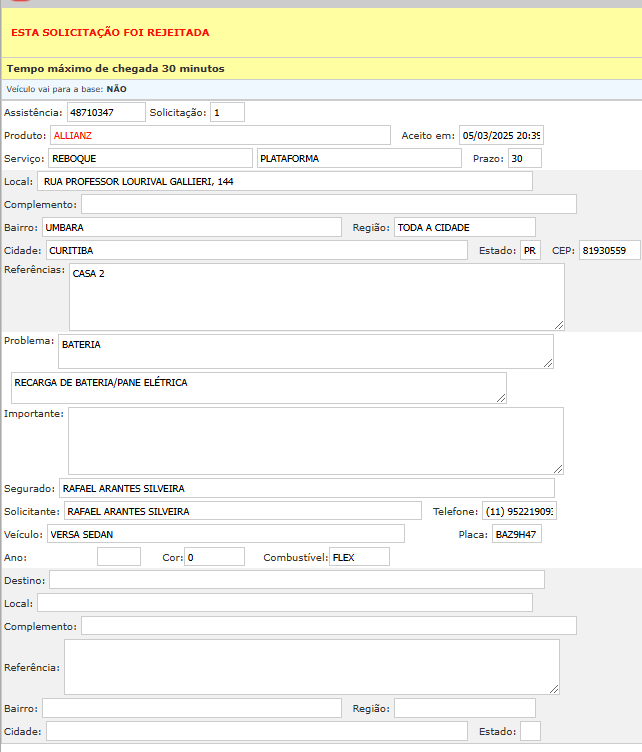Click the empty Destino field
Screen dimensions: 642x752
[x=297, y=579]
